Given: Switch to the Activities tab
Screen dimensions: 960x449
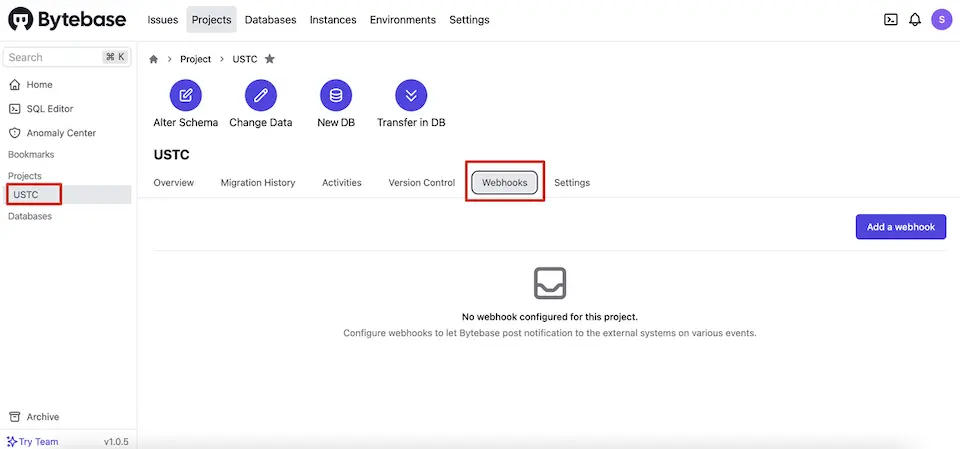Looking at the screenshot, I should [342, 183].
